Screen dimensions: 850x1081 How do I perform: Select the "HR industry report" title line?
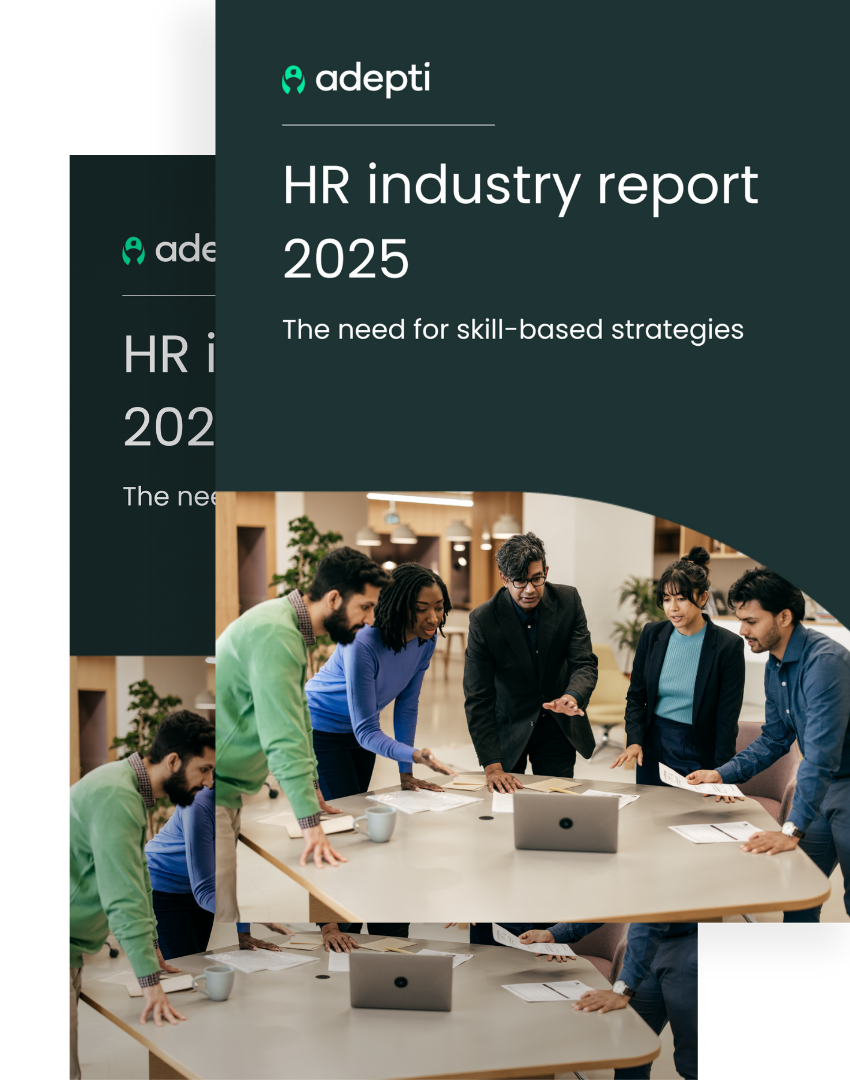click(x=520, y=187)
